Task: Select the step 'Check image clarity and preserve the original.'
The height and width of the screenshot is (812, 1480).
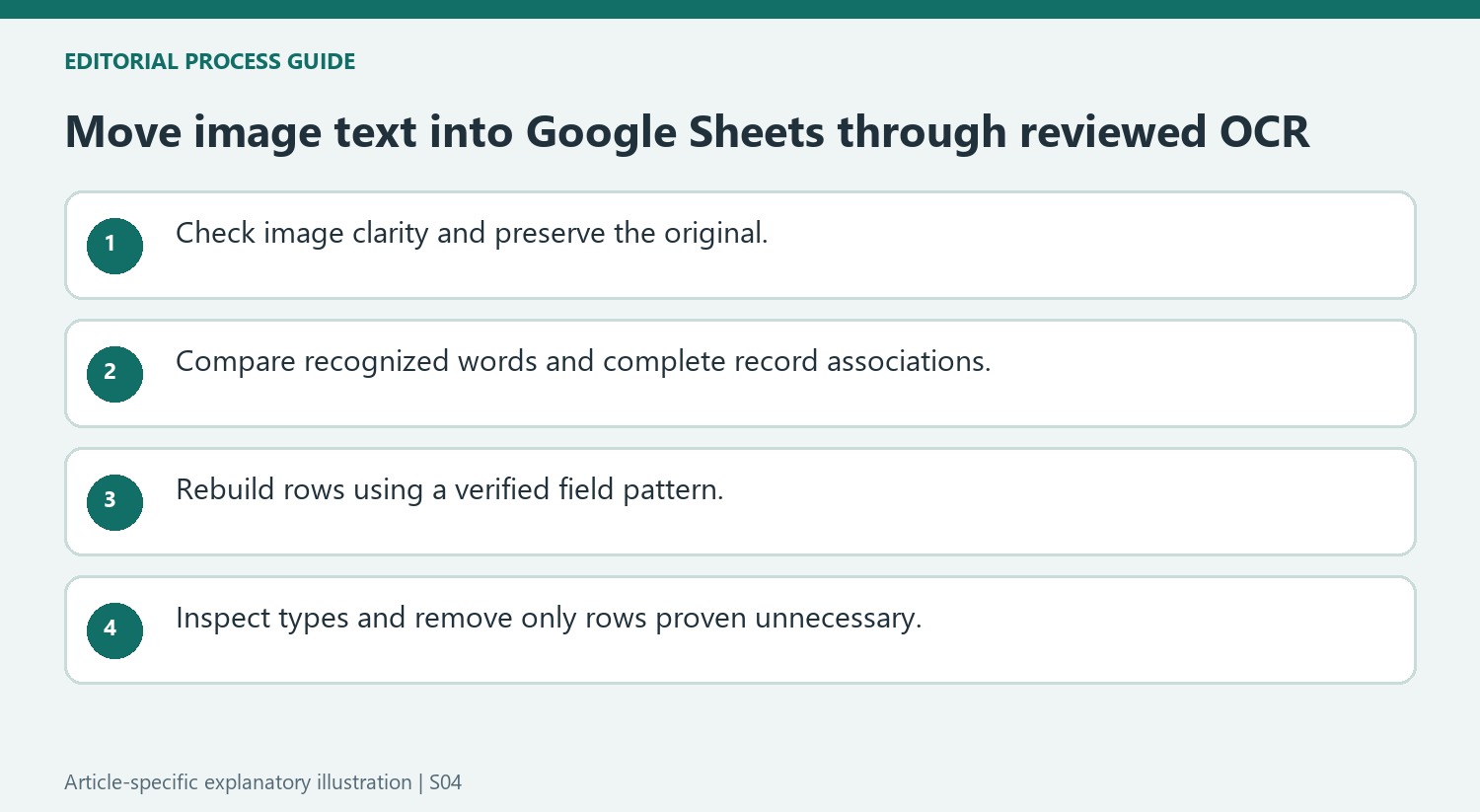Action: [x=740, y=245]
